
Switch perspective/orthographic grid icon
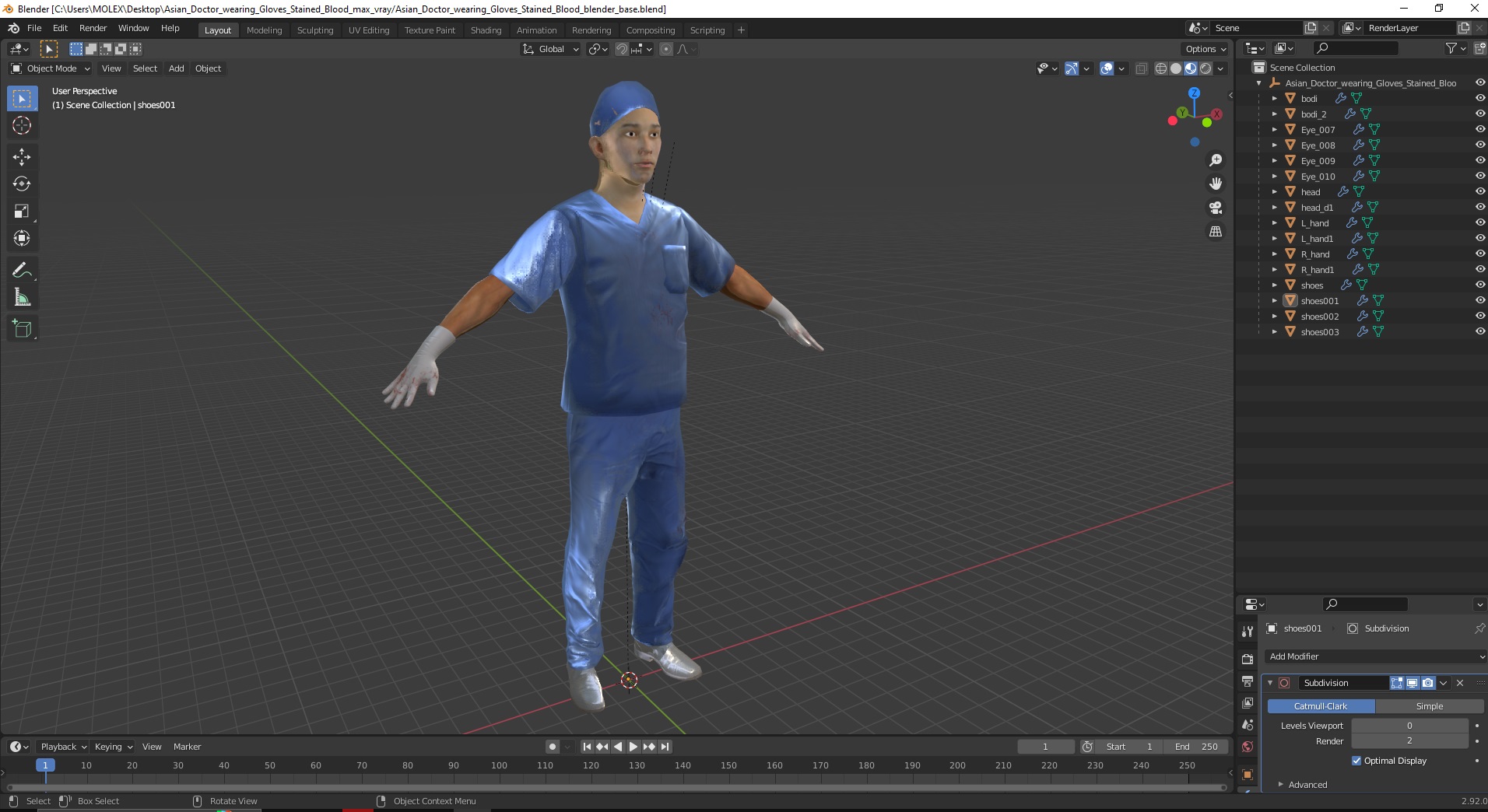click(x=1216, y=232)
